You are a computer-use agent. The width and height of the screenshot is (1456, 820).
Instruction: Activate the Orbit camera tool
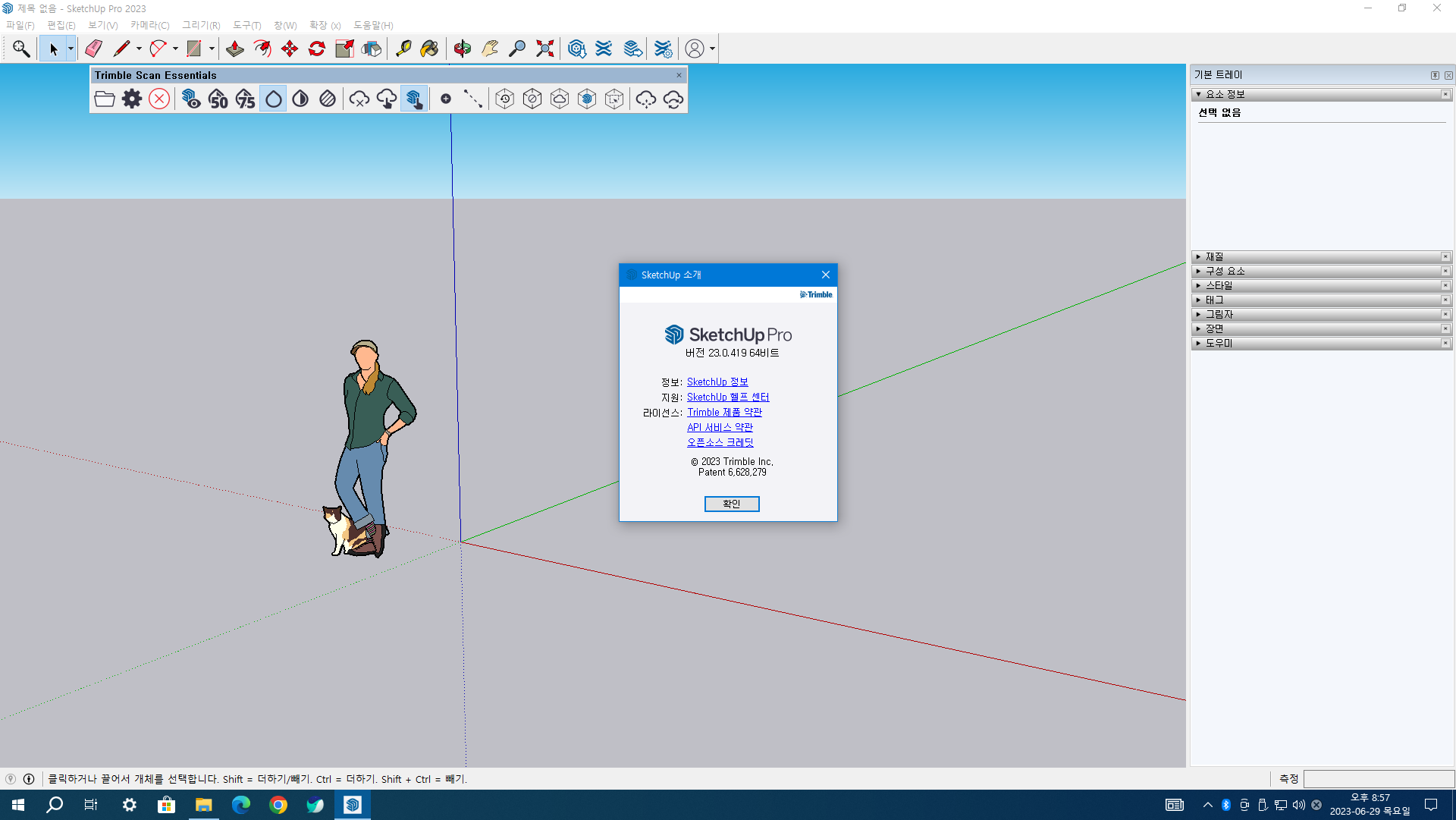[463, 49]
